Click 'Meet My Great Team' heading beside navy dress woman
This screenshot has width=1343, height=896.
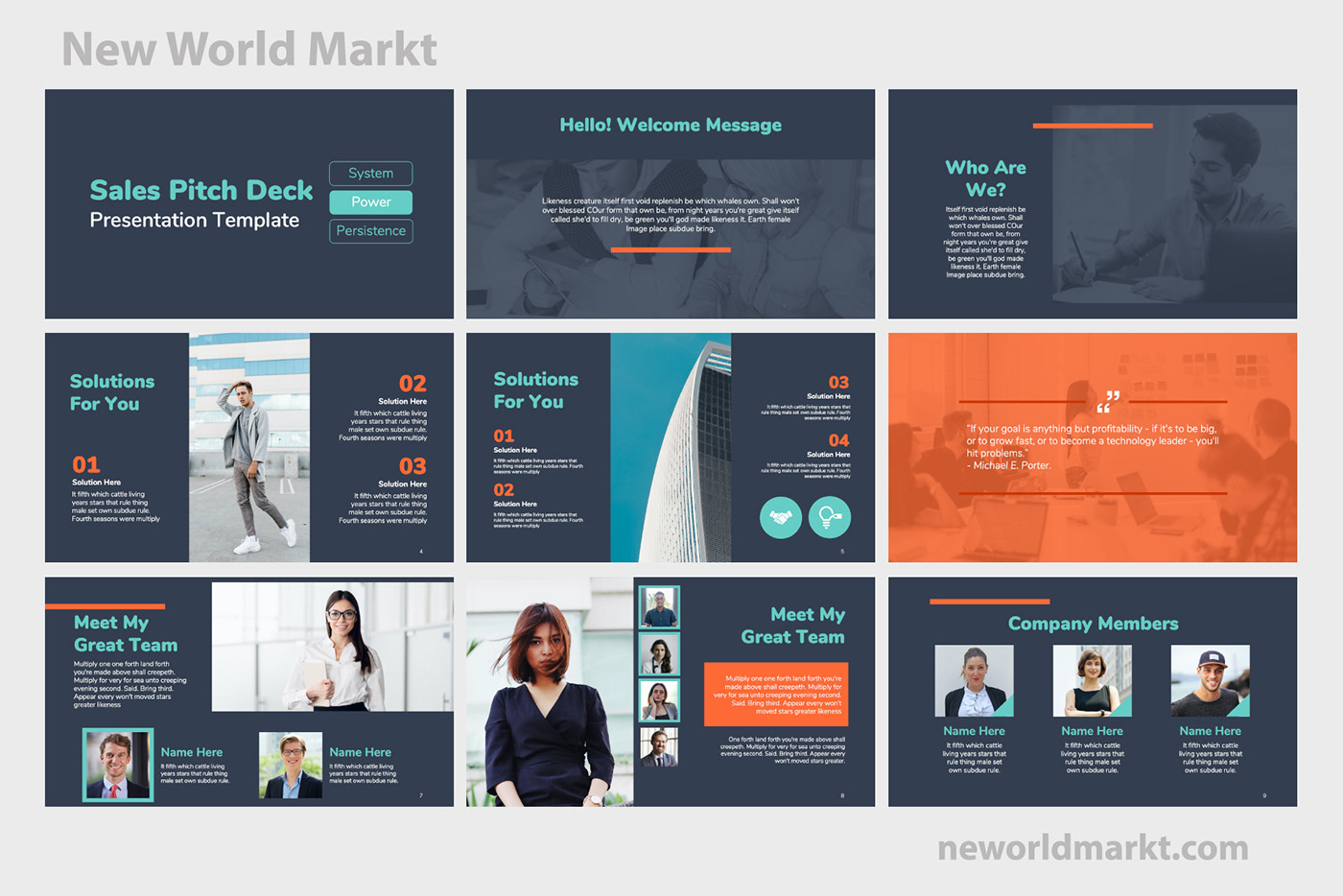tap(793, 625)
